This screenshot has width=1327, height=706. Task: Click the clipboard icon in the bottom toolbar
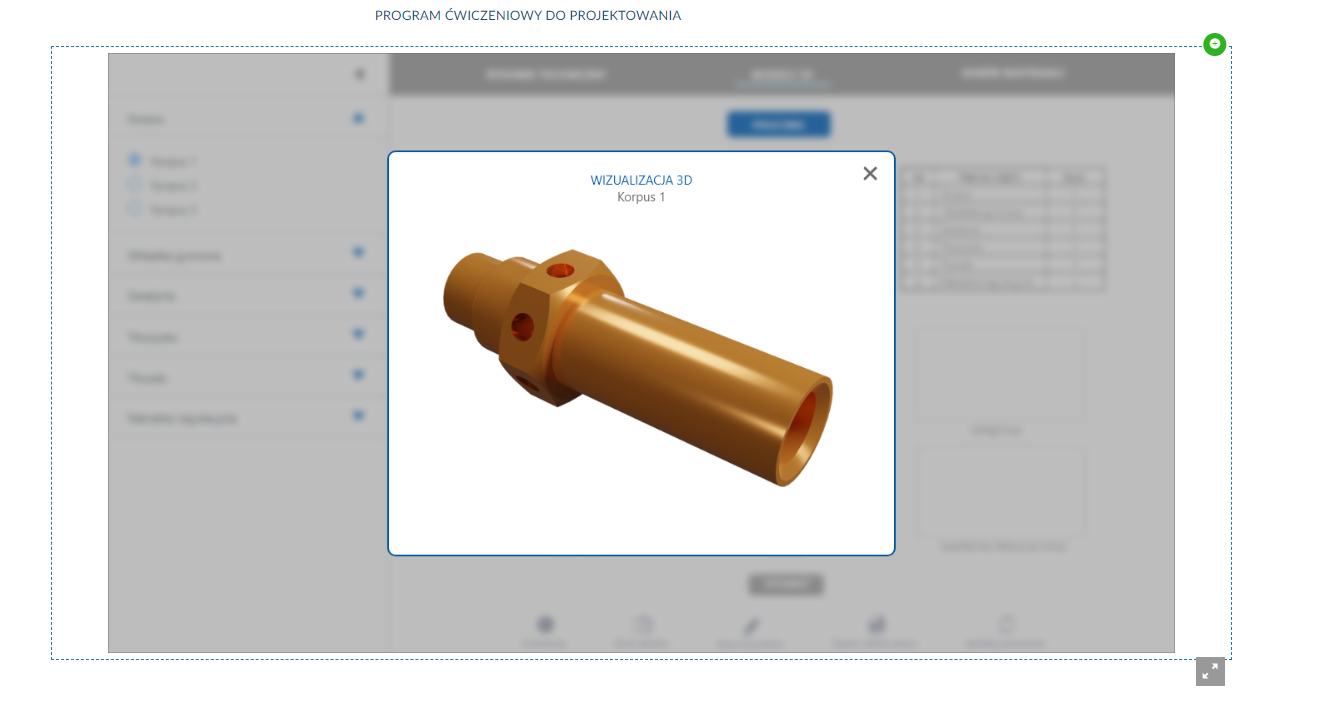(x=1006, y=625)
